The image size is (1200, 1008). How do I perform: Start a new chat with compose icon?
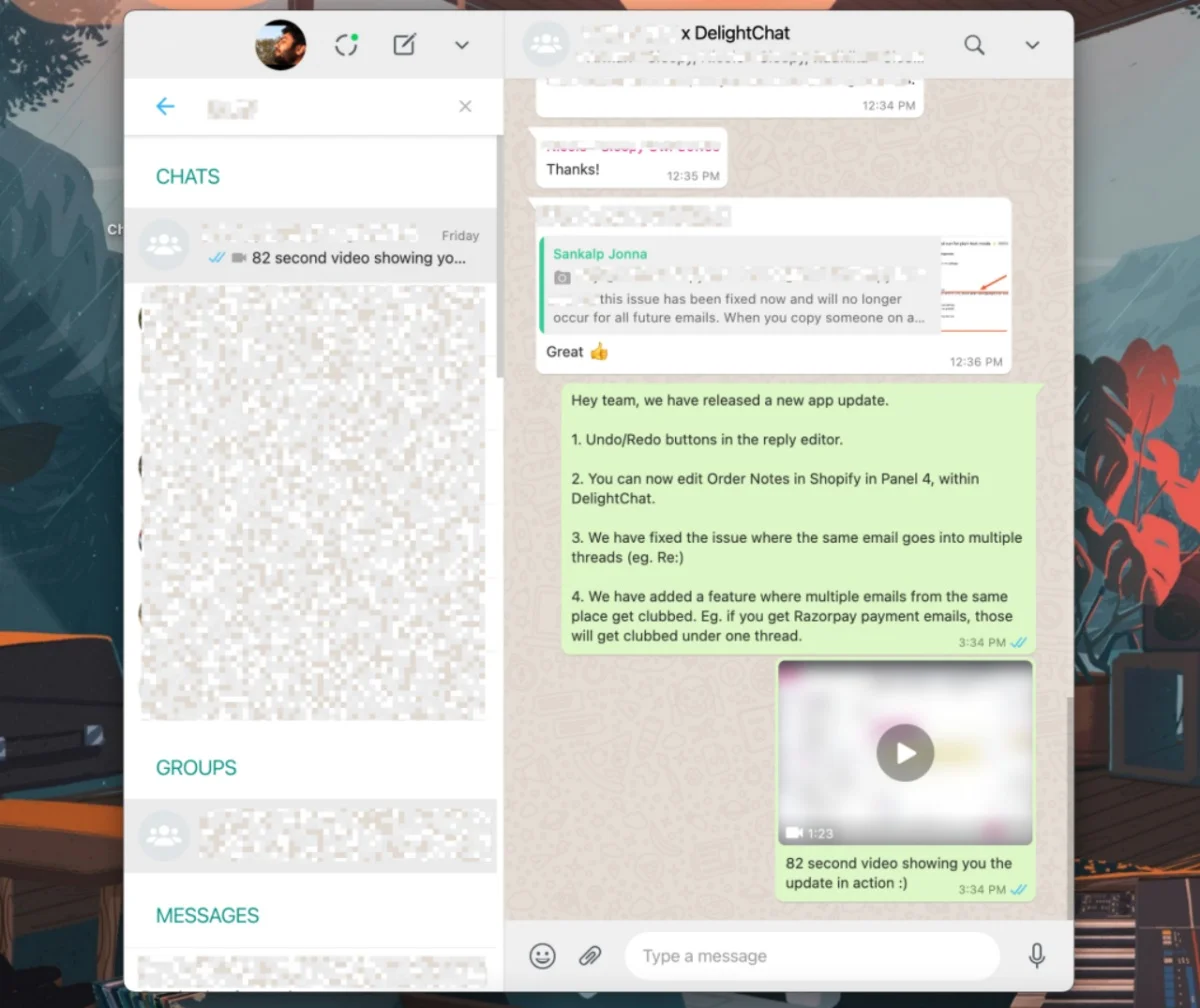404,45
